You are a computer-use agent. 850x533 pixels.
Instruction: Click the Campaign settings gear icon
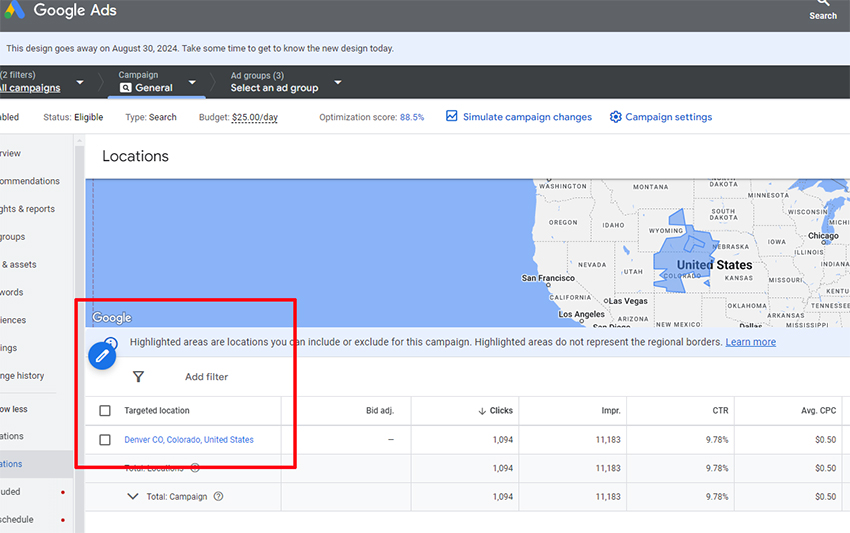[615, 117]
